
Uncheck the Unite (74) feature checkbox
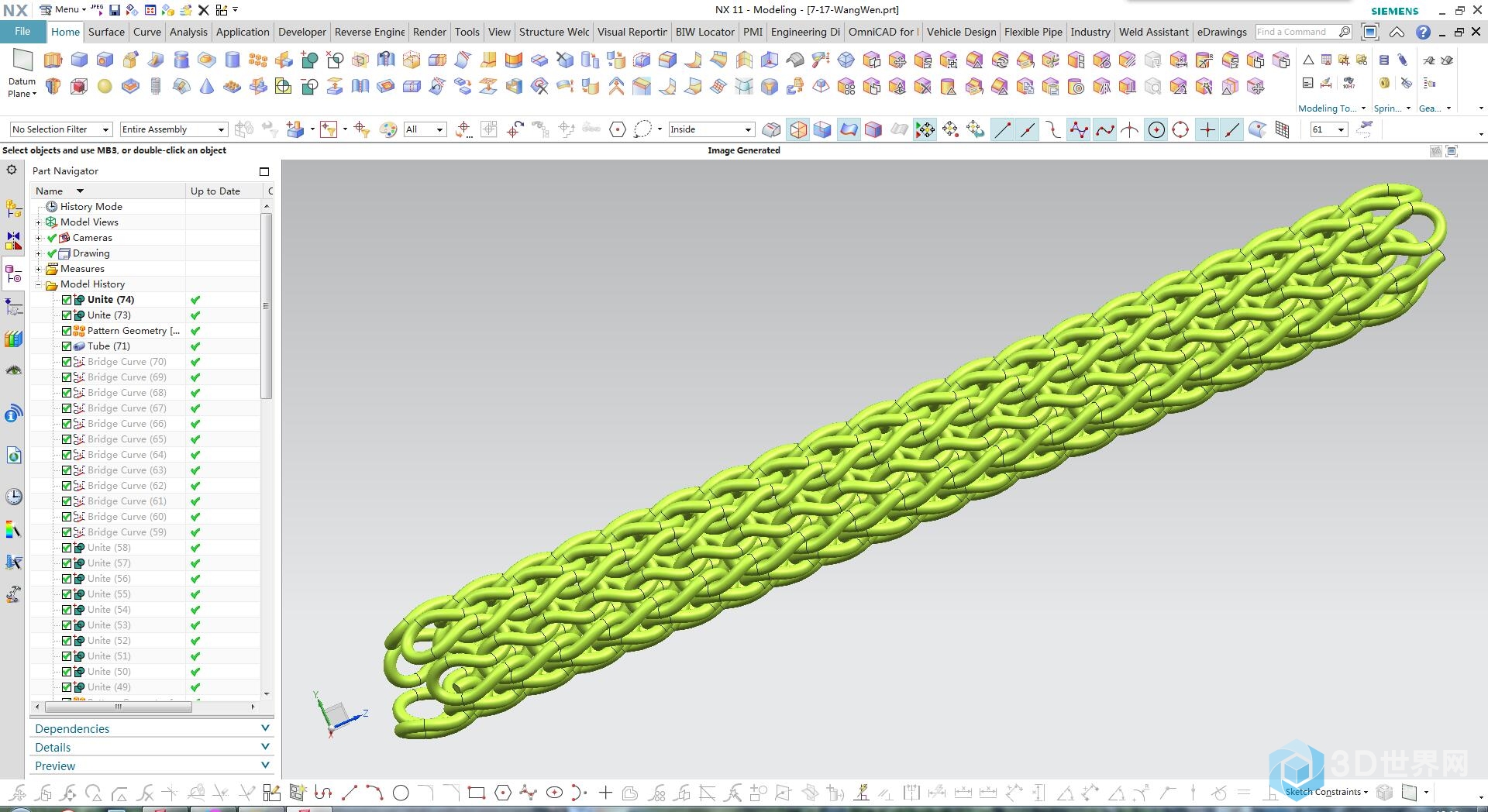(67, 300)
